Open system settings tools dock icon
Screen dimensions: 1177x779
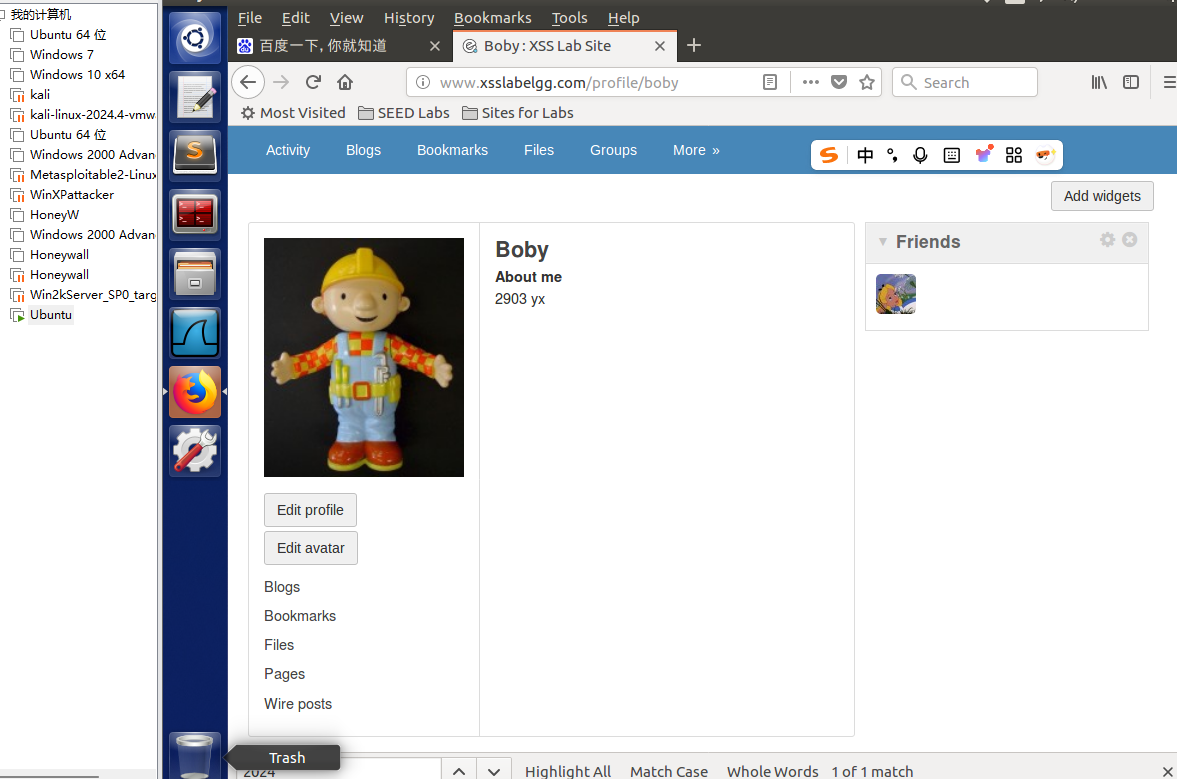tap(195, 451)
